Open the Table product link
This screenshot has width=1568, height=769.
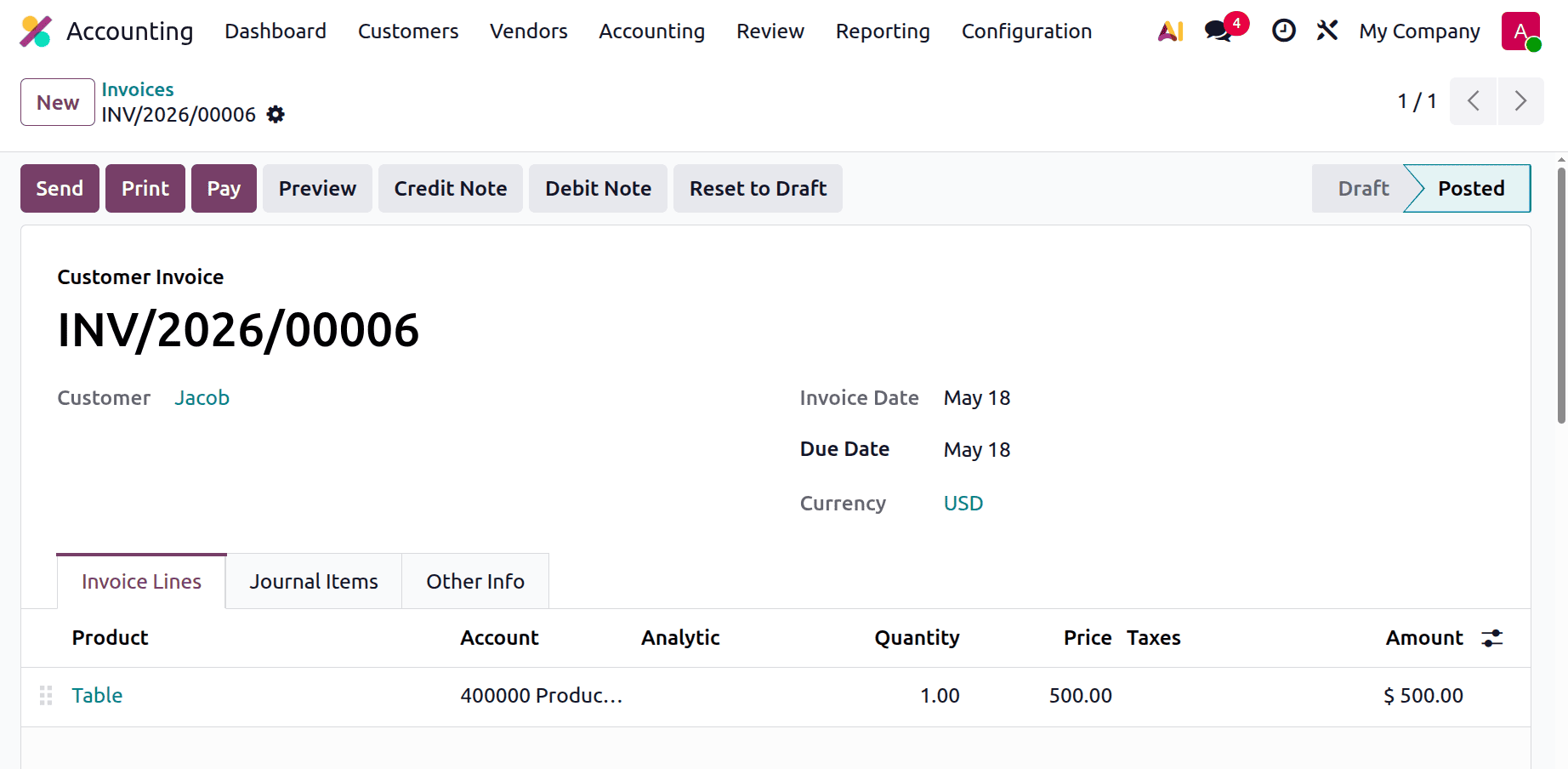coord(97,696)
